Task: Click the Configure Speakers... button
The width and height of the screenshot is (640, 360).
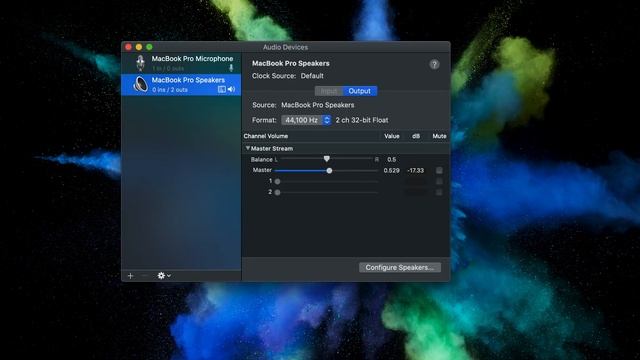Action: click(x=400, y=267)
